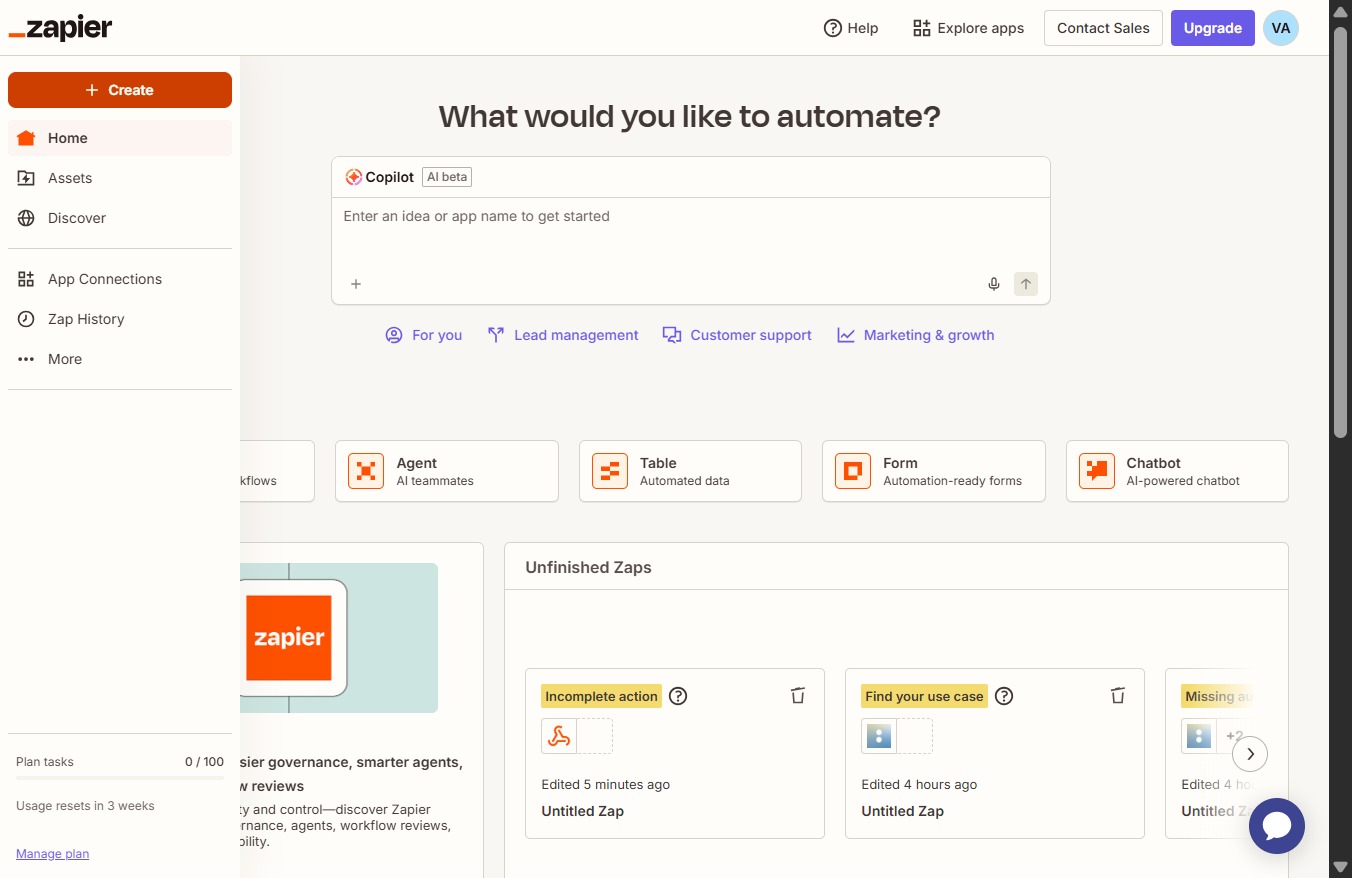1352x878 pixels.
Task: Click the Edited 4 hours ago text in Find your use case card
Action: point(919,784)
